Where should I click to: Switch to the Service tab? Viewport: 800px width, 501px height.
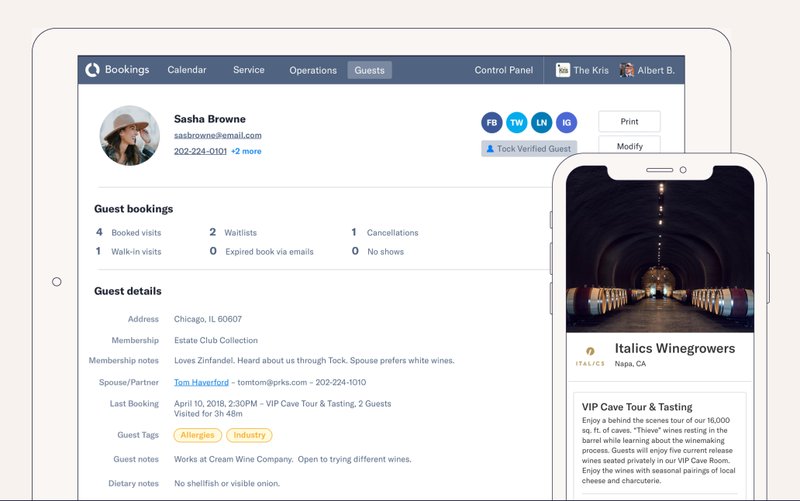(x=249, y=70)
